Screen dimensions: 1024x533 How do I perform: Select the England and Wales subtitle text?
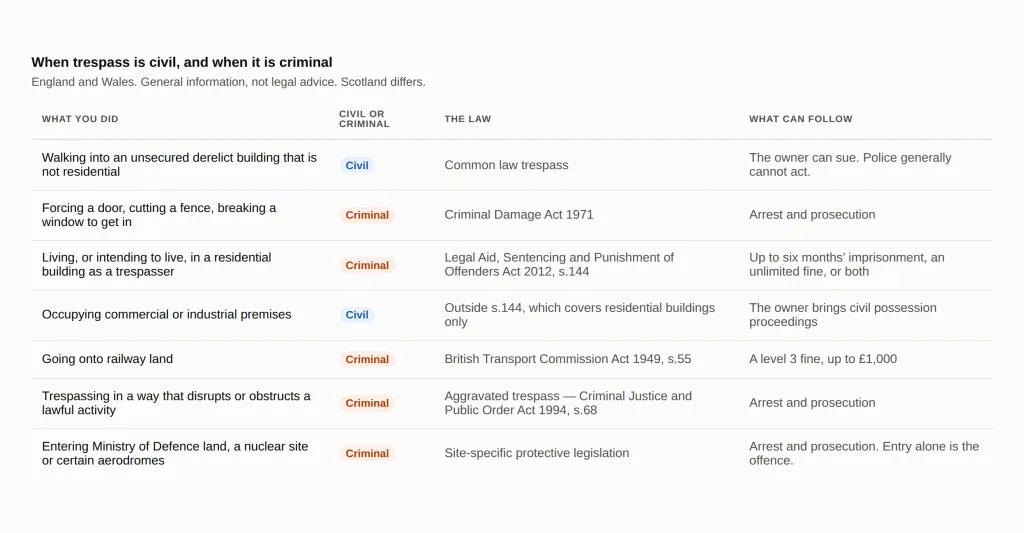(x=228, y=82)
